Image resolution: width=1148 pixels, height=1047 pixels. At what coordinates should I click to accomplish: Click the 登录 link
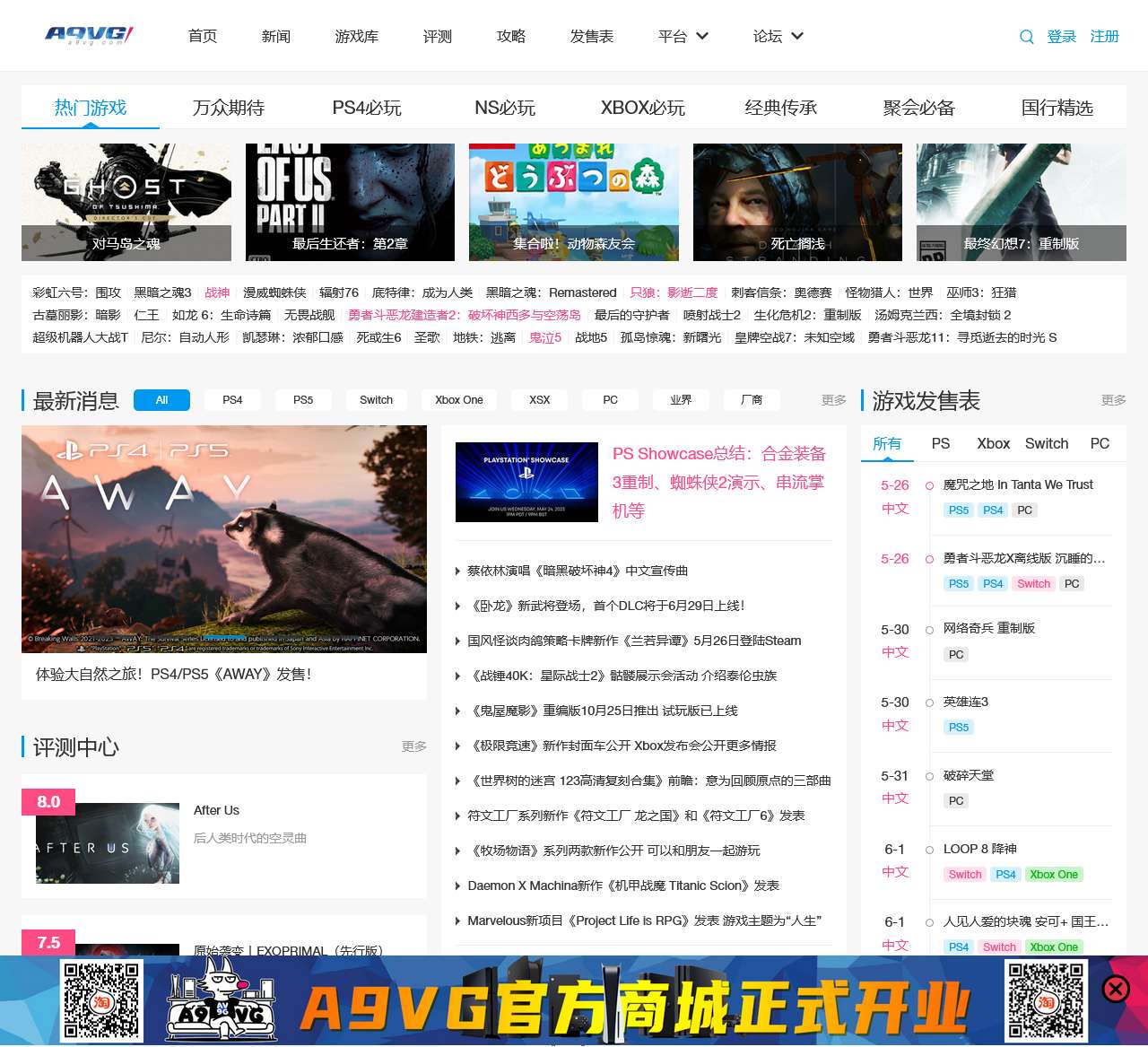[x=1062, y=37]
